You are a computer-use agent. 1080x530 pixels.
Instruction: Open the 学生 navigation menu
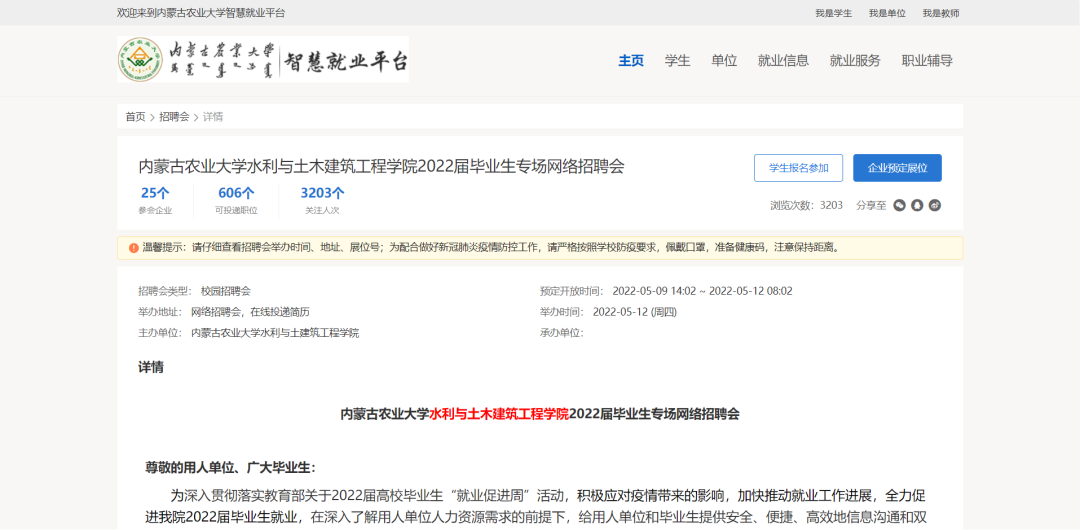pos(678,60)
